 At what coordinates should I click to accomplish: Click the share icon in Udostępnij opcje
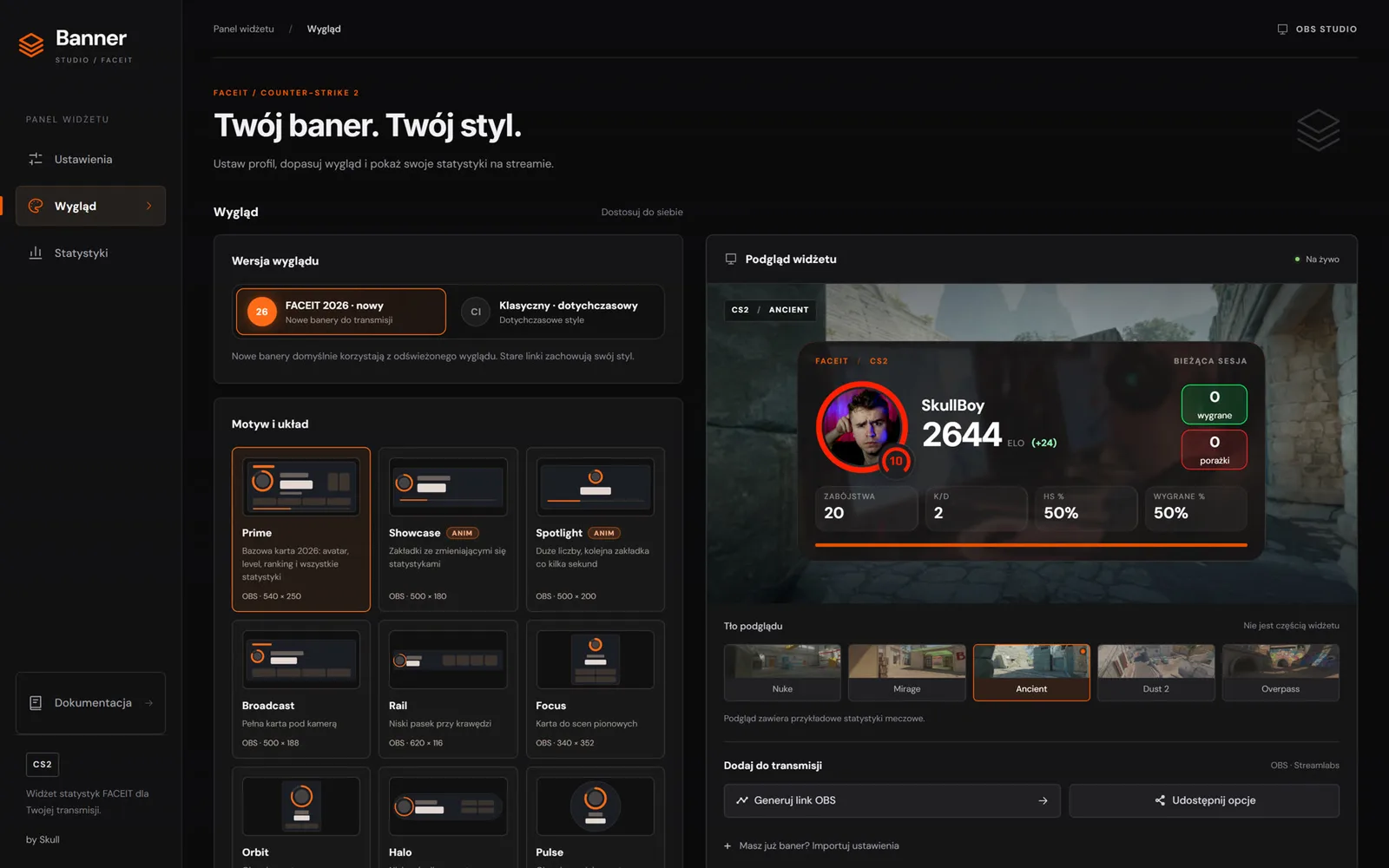coord(1160,800)
